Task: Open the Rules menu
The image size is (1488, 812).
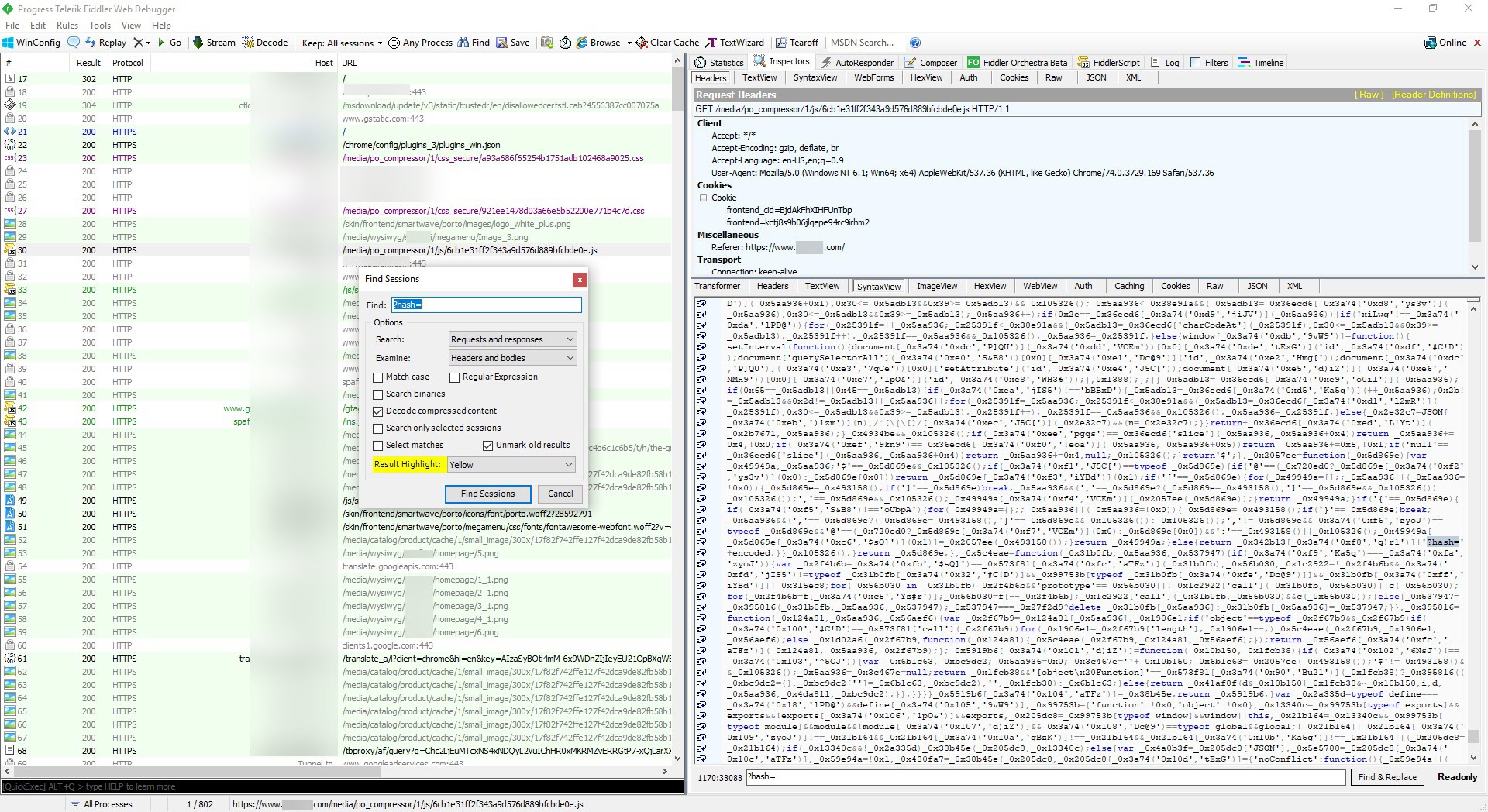Action: (67, 26)
